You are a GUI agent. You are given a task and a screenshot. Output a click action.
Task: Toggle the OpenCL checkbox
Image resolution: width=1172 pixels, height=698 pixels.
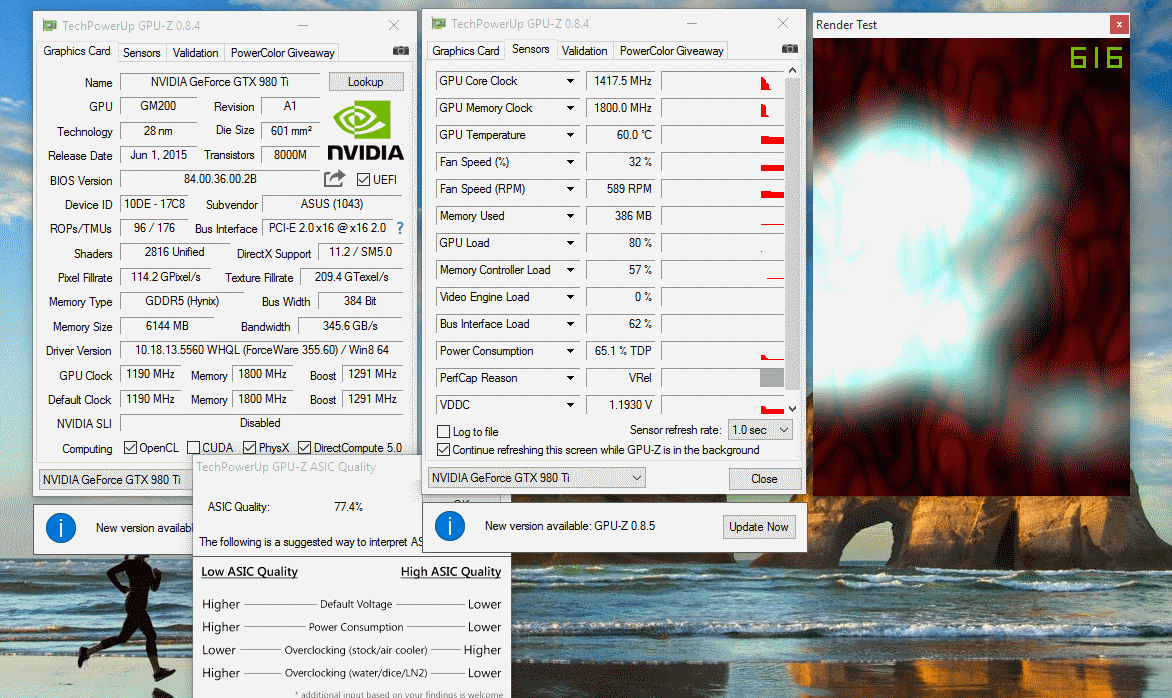[130, 448]
